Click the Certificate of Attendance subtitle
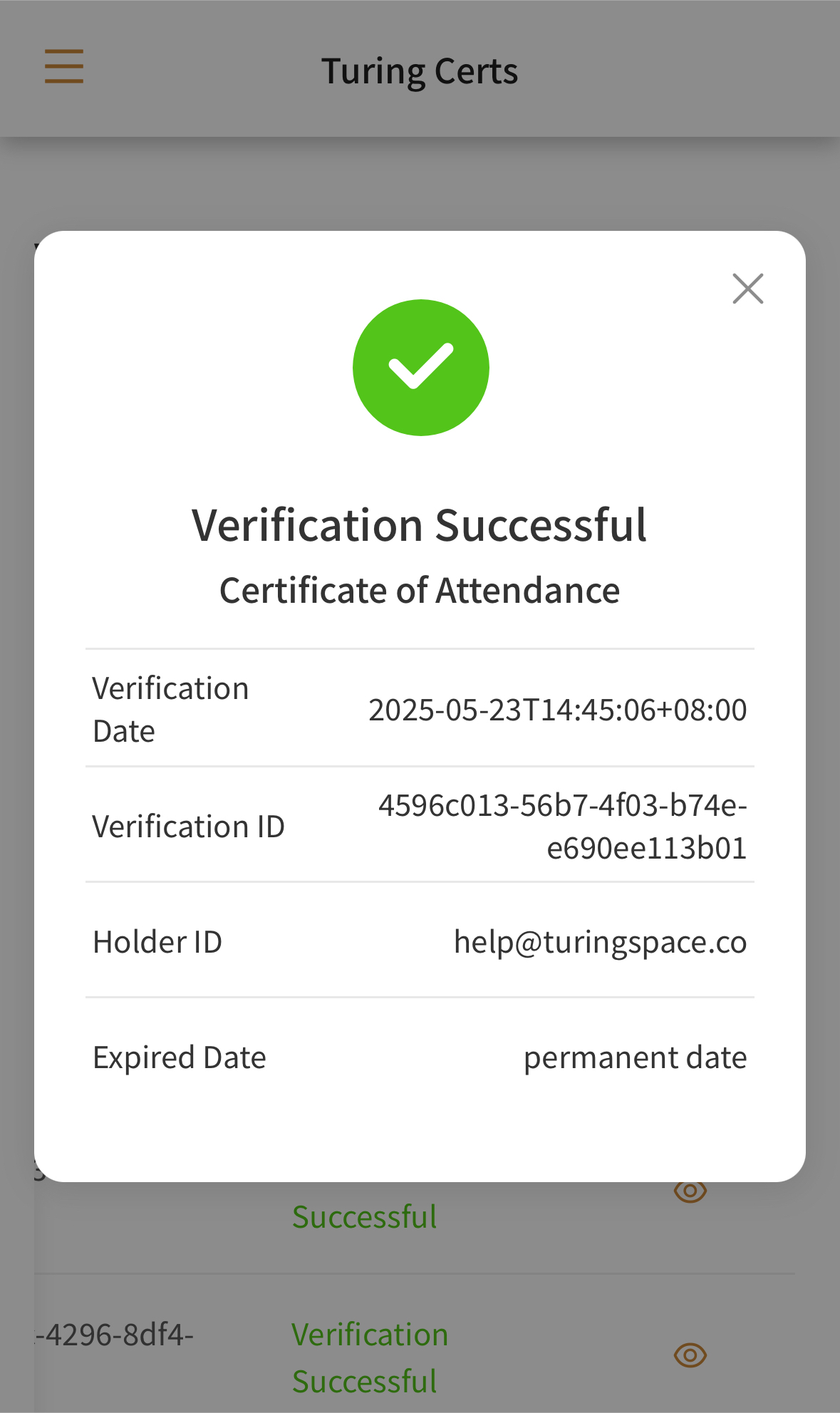 (420, 591)
